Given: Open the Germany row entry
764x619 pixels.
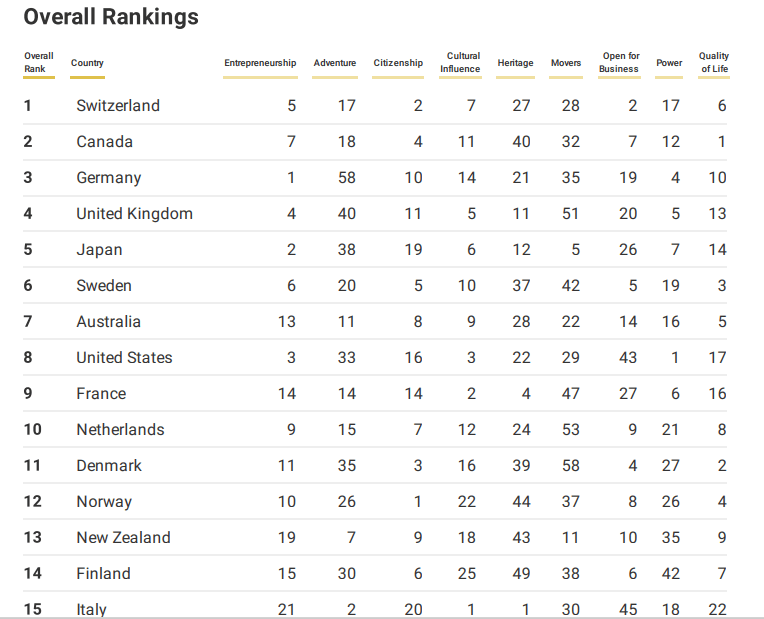Looking at the screenshot, I should point(109,178).
